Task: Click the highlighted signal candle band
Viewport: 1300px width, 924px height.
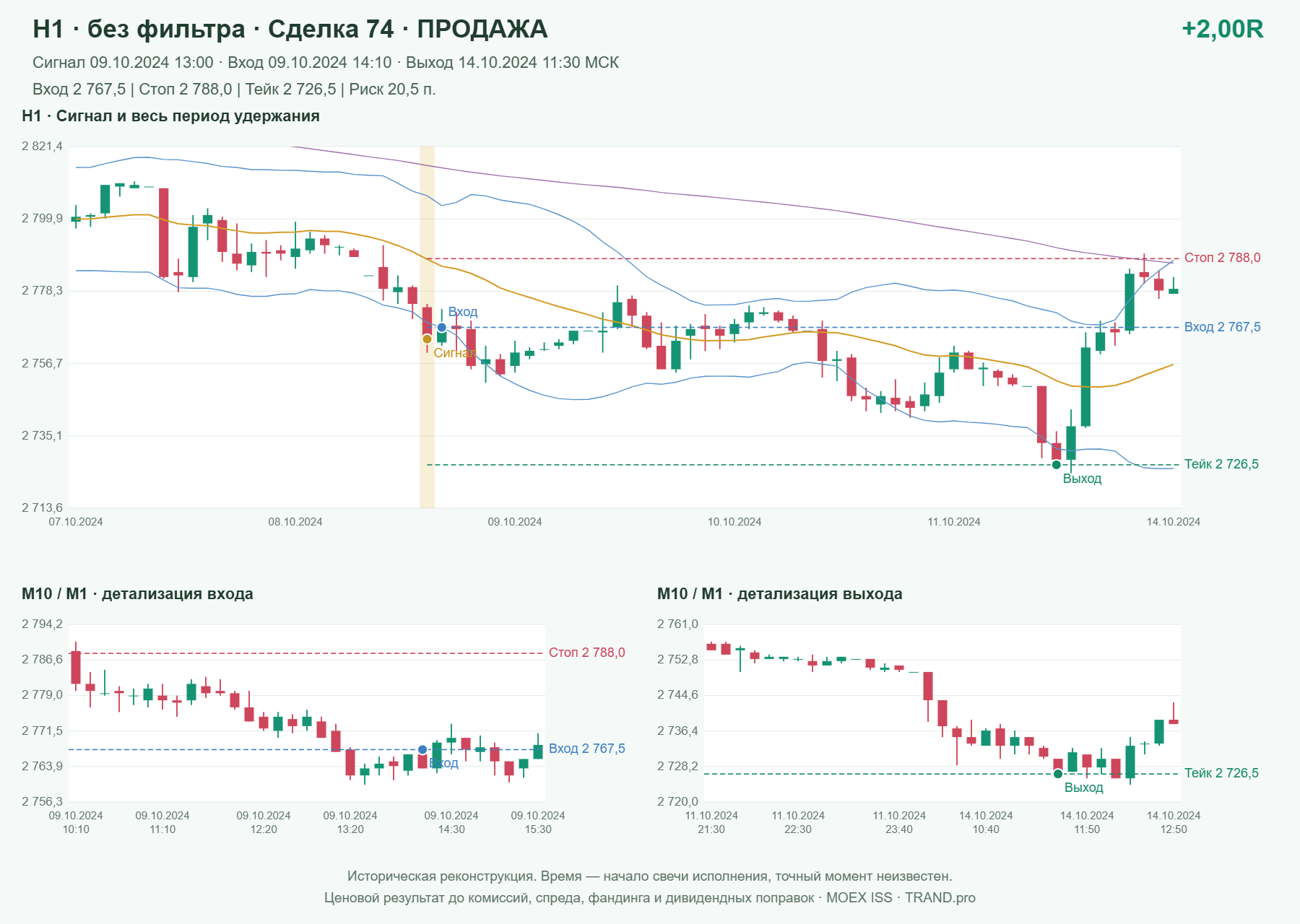Action: pos(427,327)
